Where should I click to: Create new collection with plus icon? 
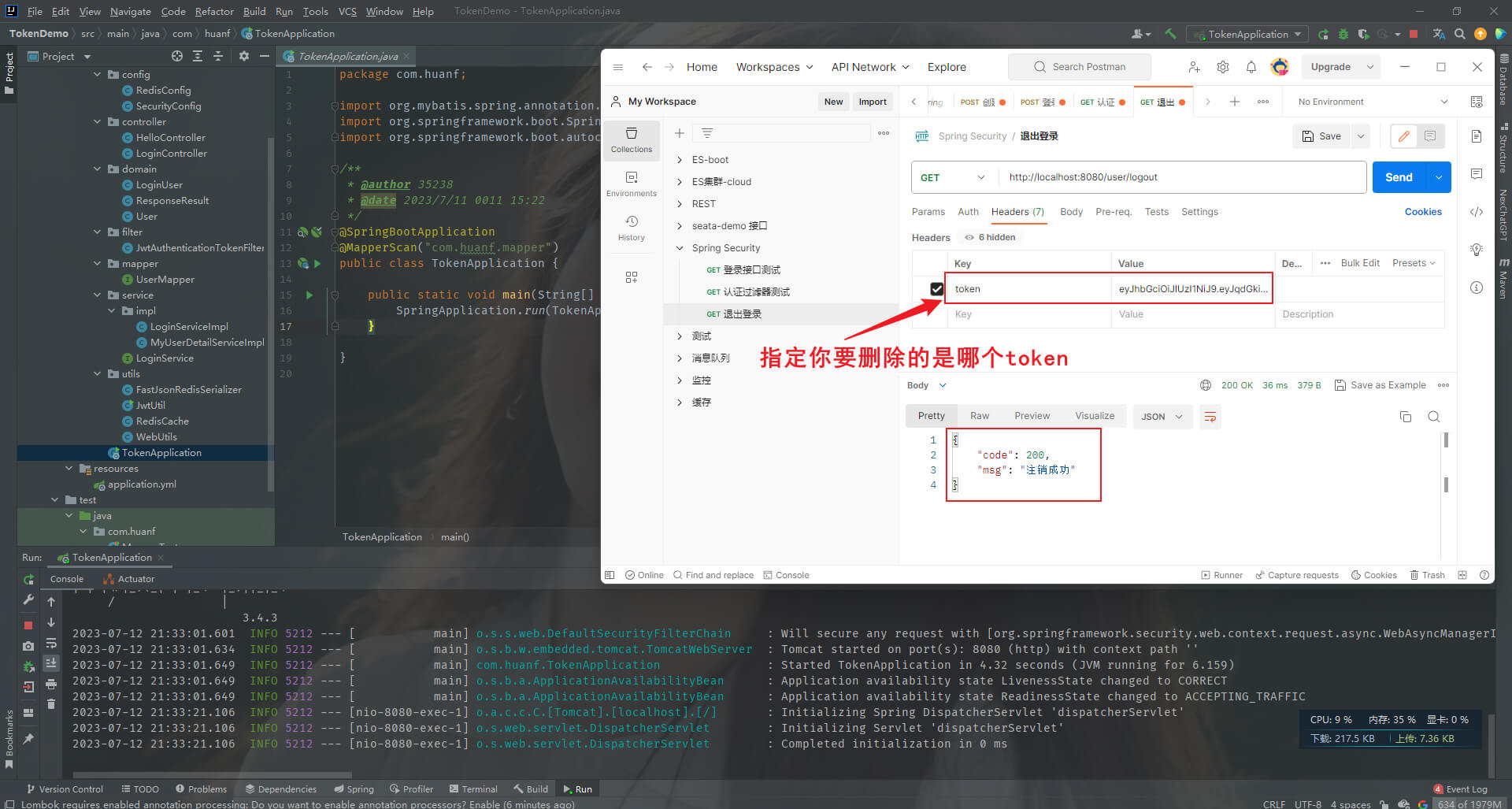[680, 133]
